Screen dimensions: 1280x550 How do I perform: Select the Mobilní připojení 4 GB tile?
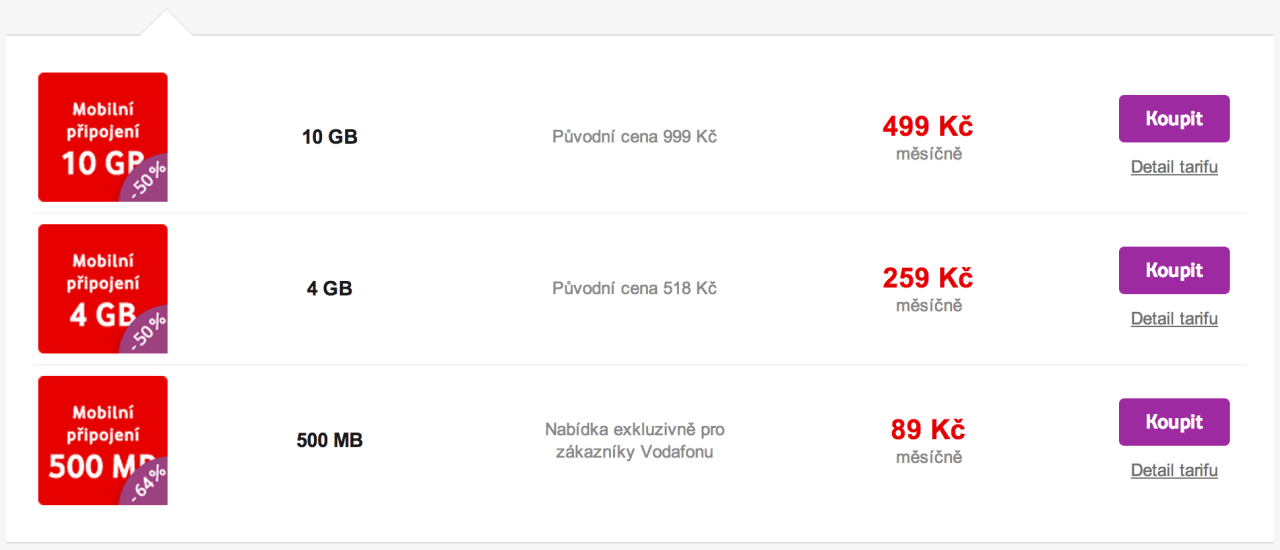coord(103,289)
